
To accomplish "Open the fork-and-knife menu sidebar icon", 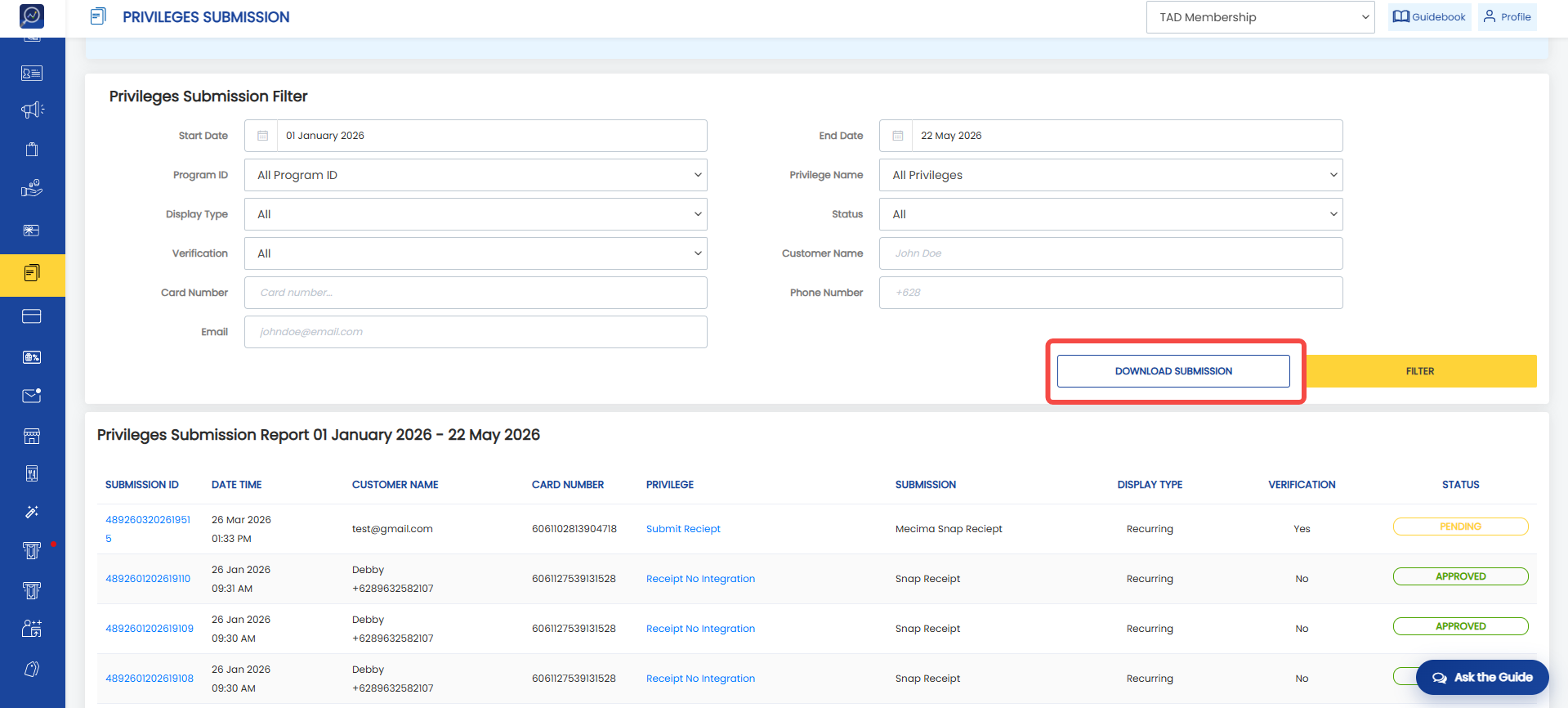I will pos(32,473).
